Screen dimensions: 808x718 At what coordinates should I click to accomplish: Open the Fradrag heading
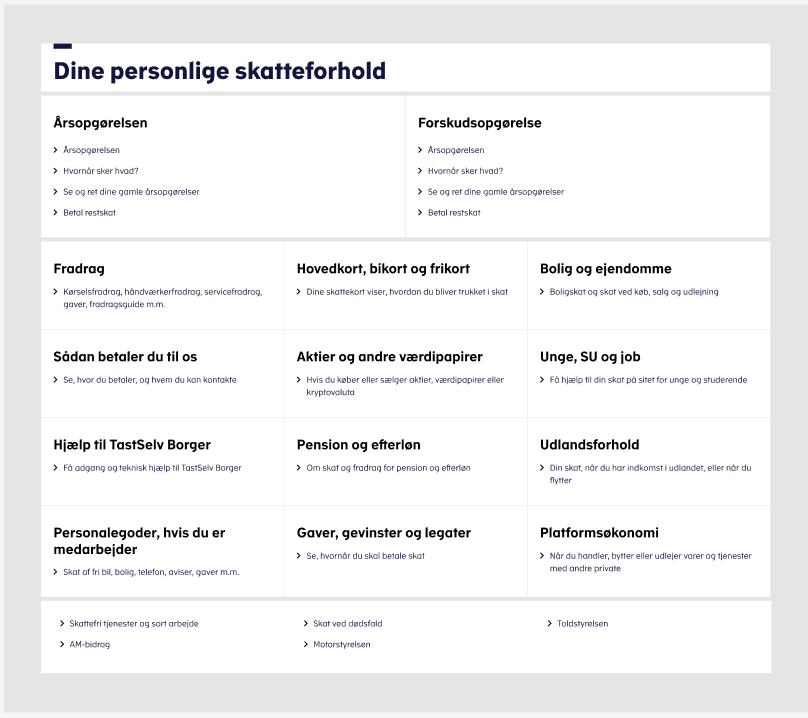click(x=79, y=269)
